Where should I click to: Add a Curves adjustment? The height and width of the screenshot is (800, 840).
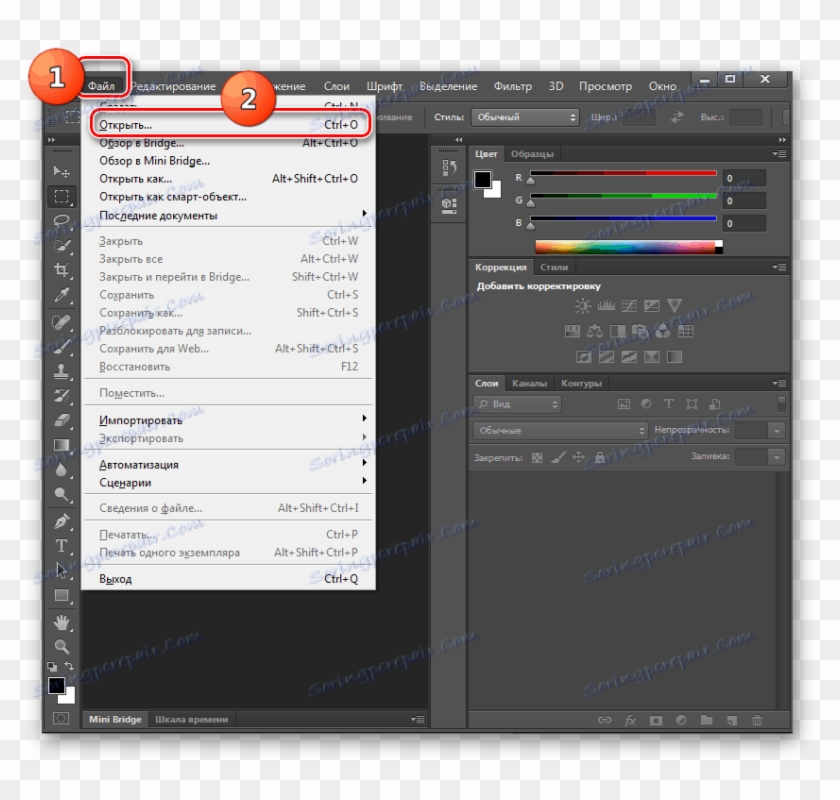click(629, 306)
